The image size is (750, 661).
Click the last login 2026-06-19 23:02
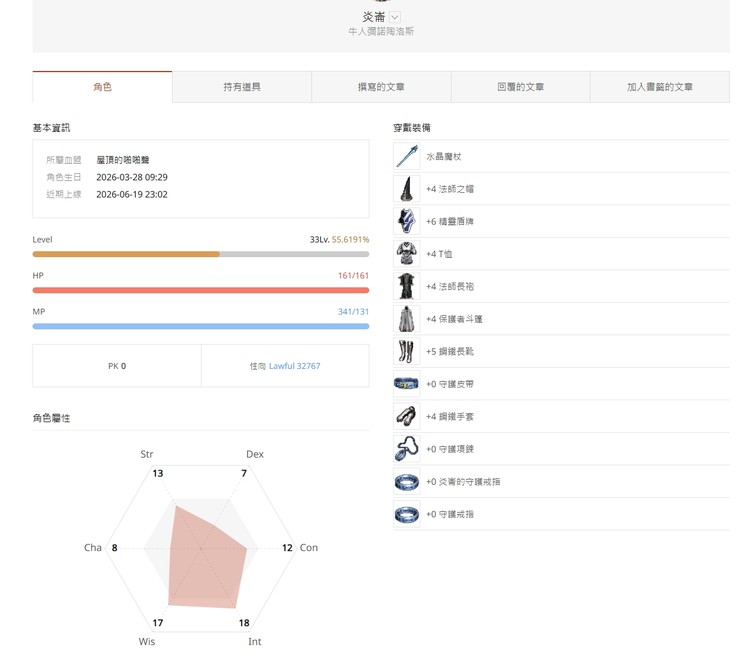coord(132,194)
